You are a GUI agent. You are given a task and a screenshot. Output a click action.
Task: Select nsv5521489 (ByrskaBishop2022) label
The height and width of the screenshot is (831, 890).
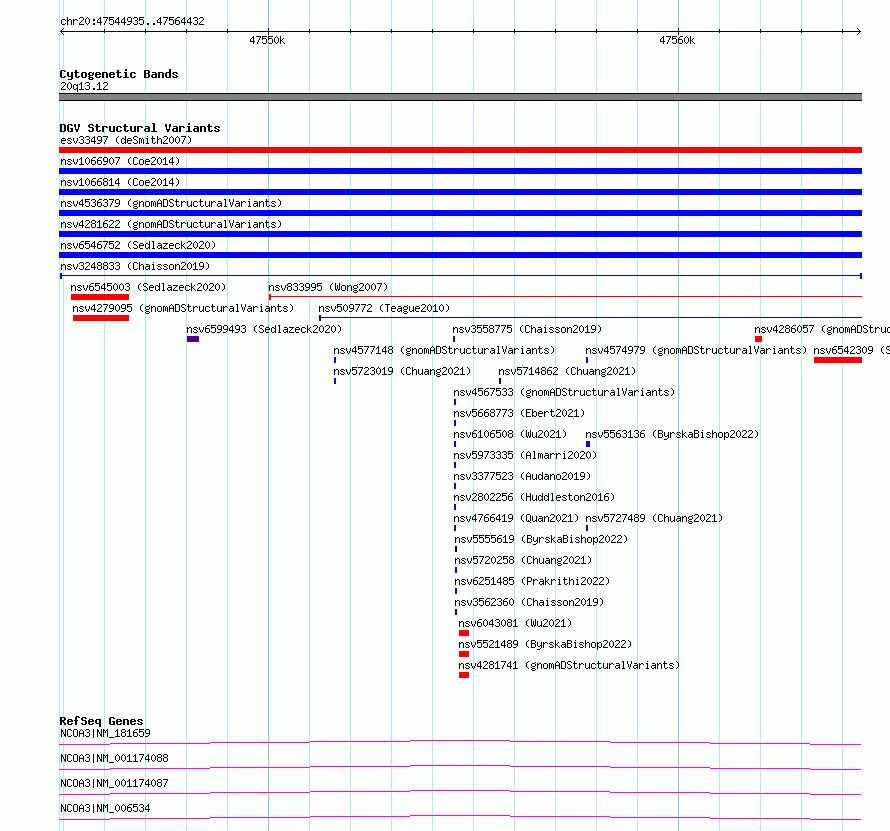545,644
